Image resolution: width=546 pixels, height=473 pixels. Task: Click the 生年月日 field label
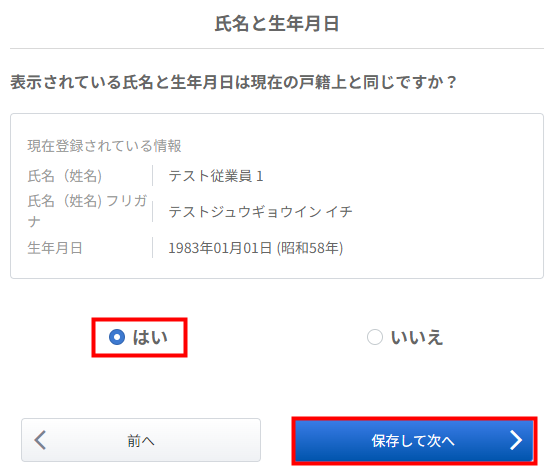[55, 248]
